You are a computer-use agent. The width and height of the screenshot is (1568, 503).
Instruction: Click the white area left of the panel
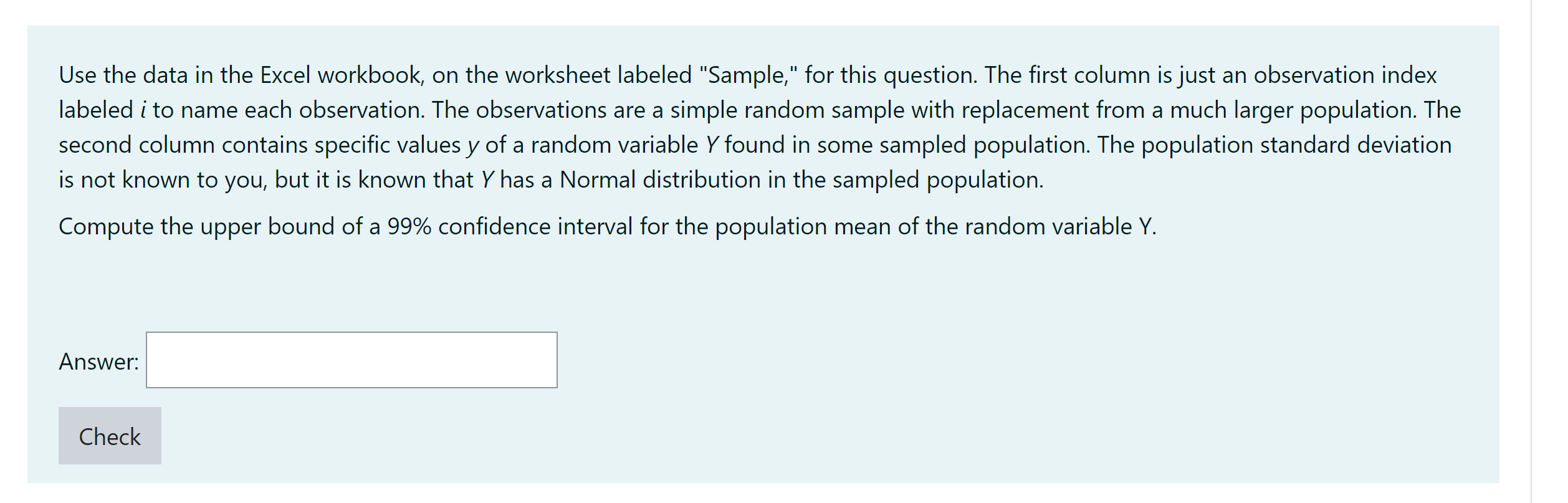[12, 249]
